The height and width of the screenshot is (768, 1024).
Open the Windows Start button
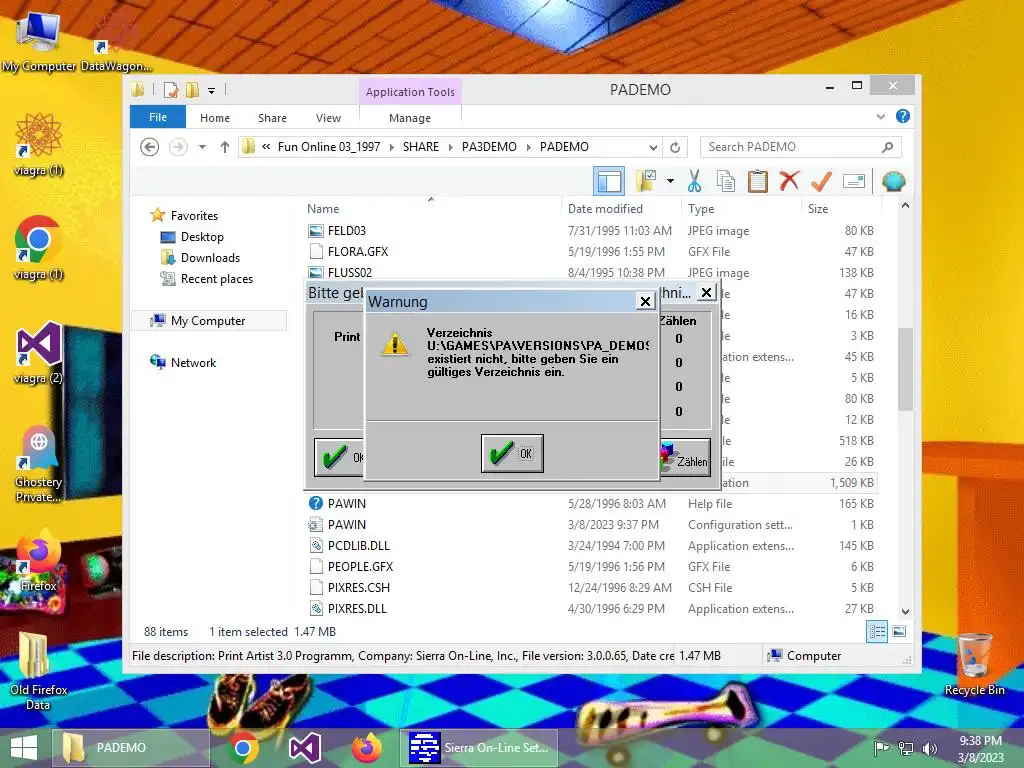24,748
